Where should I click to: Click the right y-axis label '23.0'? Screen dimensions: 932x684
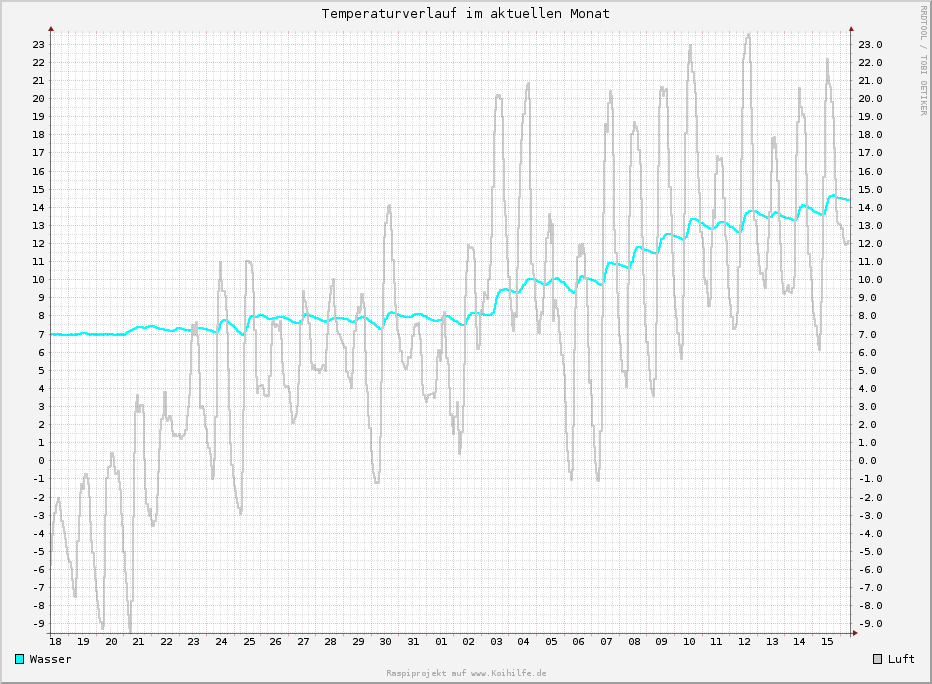[x=870, y=45]
